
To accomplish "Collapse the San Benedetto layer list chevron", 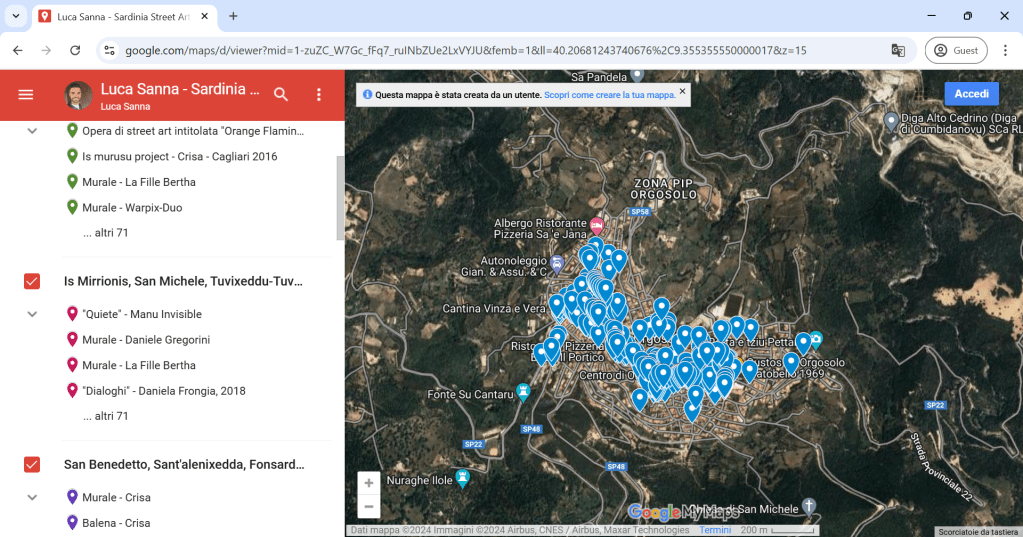I will pyautogui.click(x=32, y=497).
